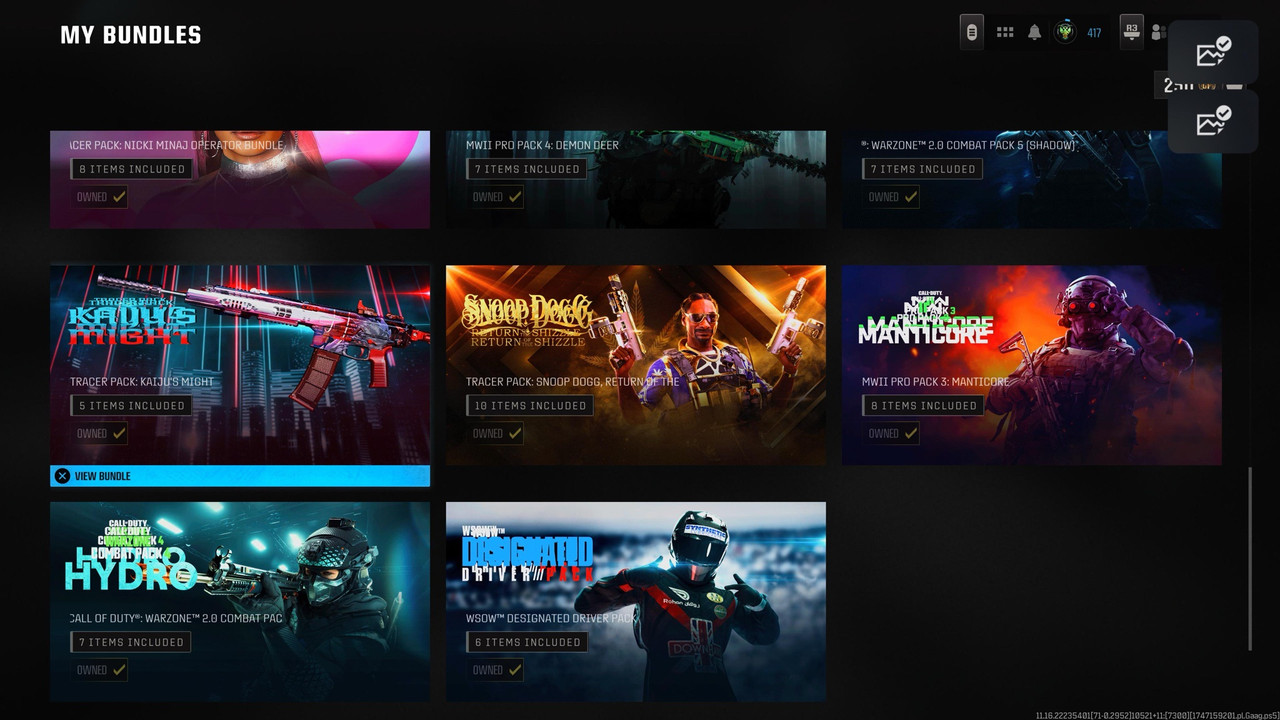Open the grid apps menu icon
This screenshot has height=720, width=1280.
(x=1005, y=33)
